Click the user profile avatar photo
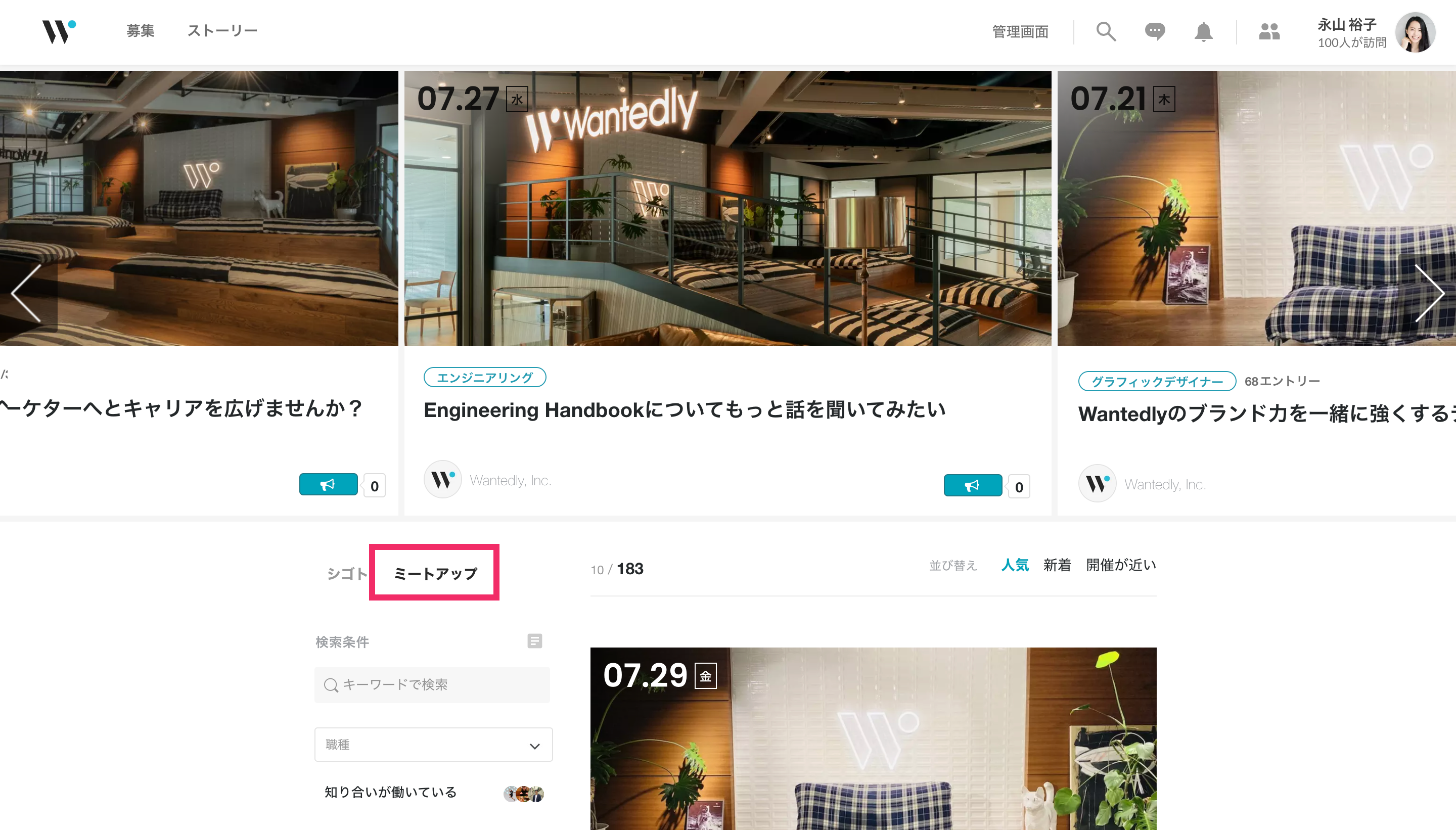The image size is (1456, 830). click(1415, 32)
